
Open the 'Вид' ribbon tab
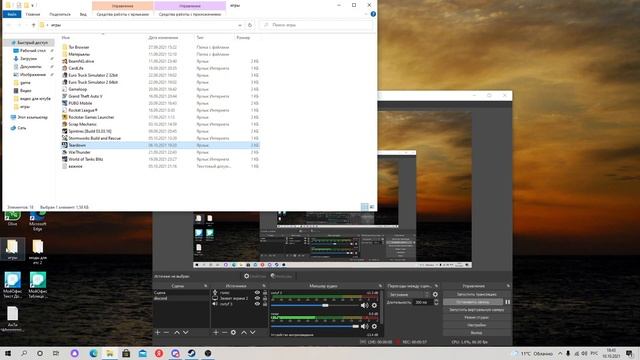click(83, 14)
